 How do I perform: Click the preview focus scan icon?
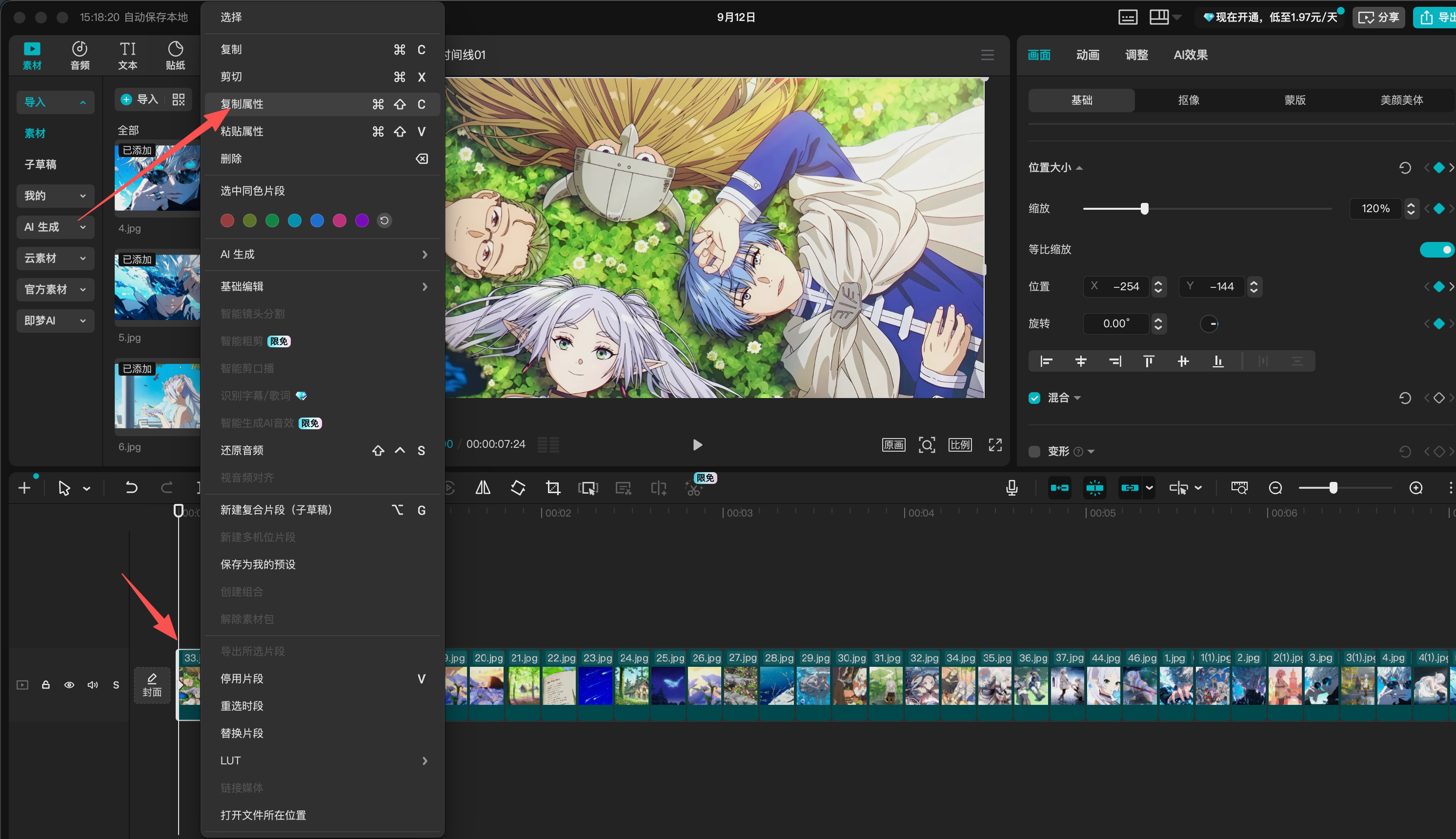point(927,445)
